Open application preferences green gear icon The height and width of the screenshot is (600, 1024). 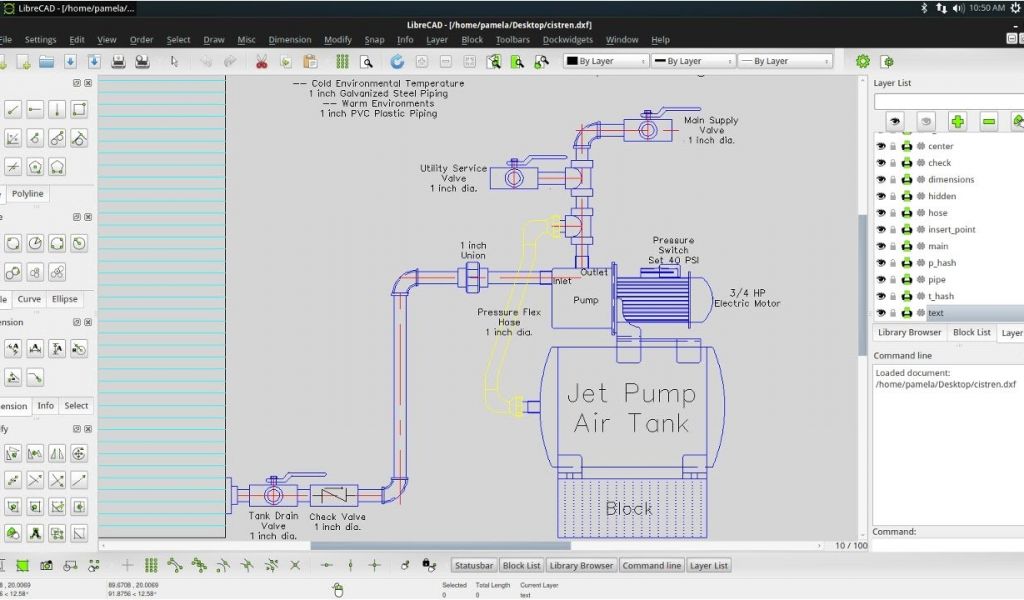(x=863, y=61)
